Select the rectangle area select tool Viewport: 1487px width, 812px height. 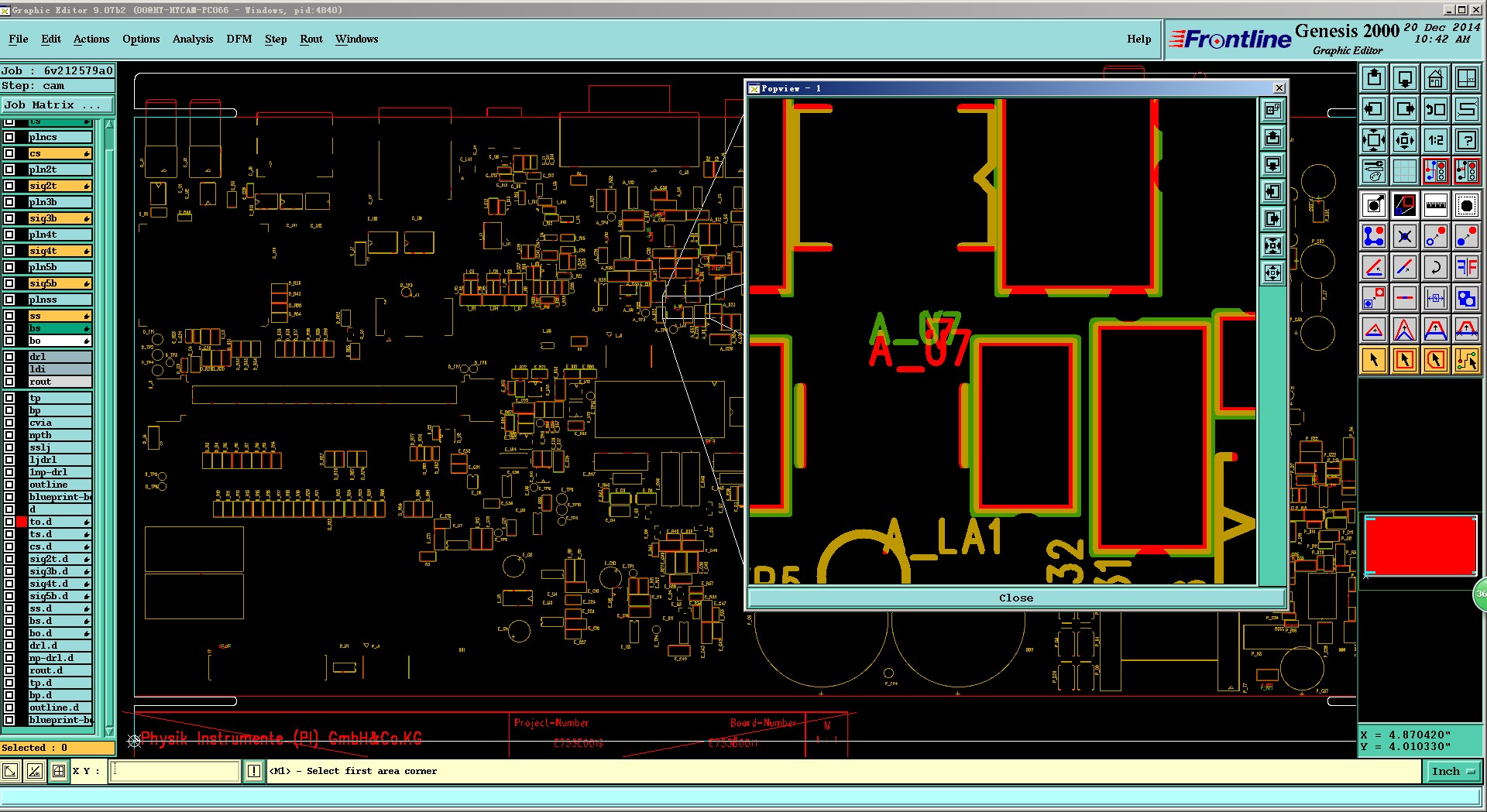pyautogui.click(x=1405, y=360)
